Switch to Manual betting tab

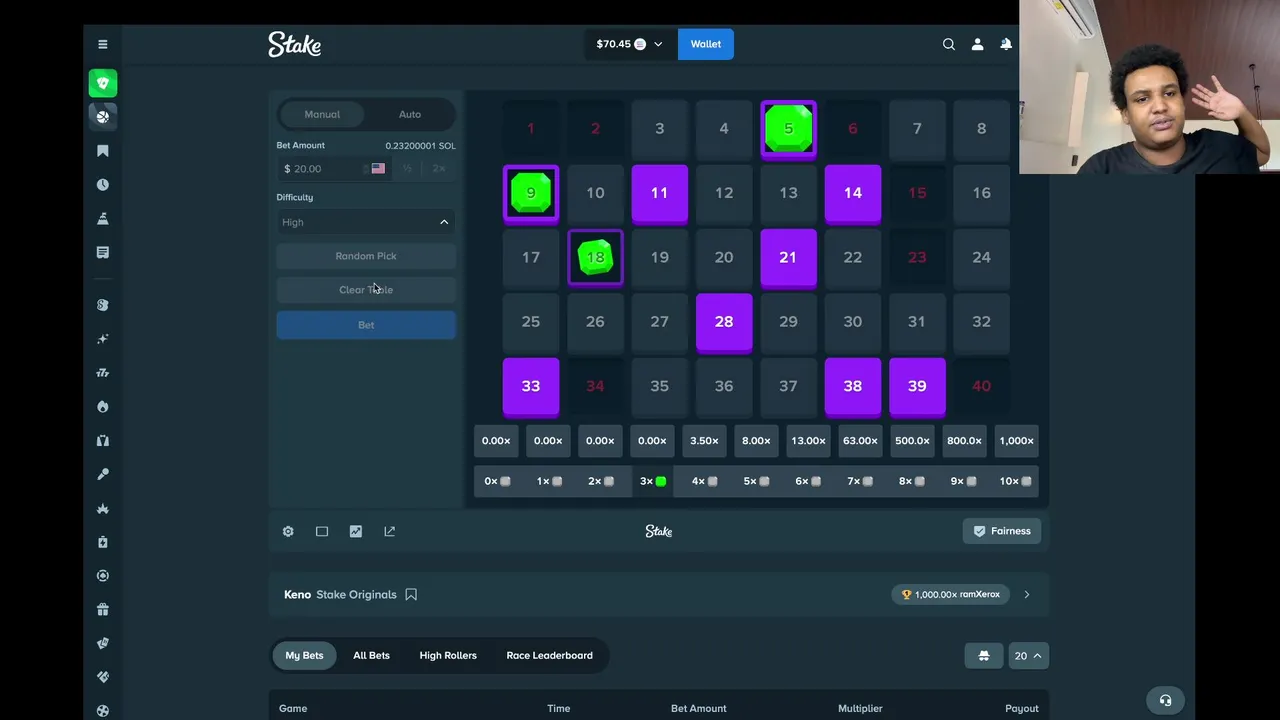click(322, 114)
